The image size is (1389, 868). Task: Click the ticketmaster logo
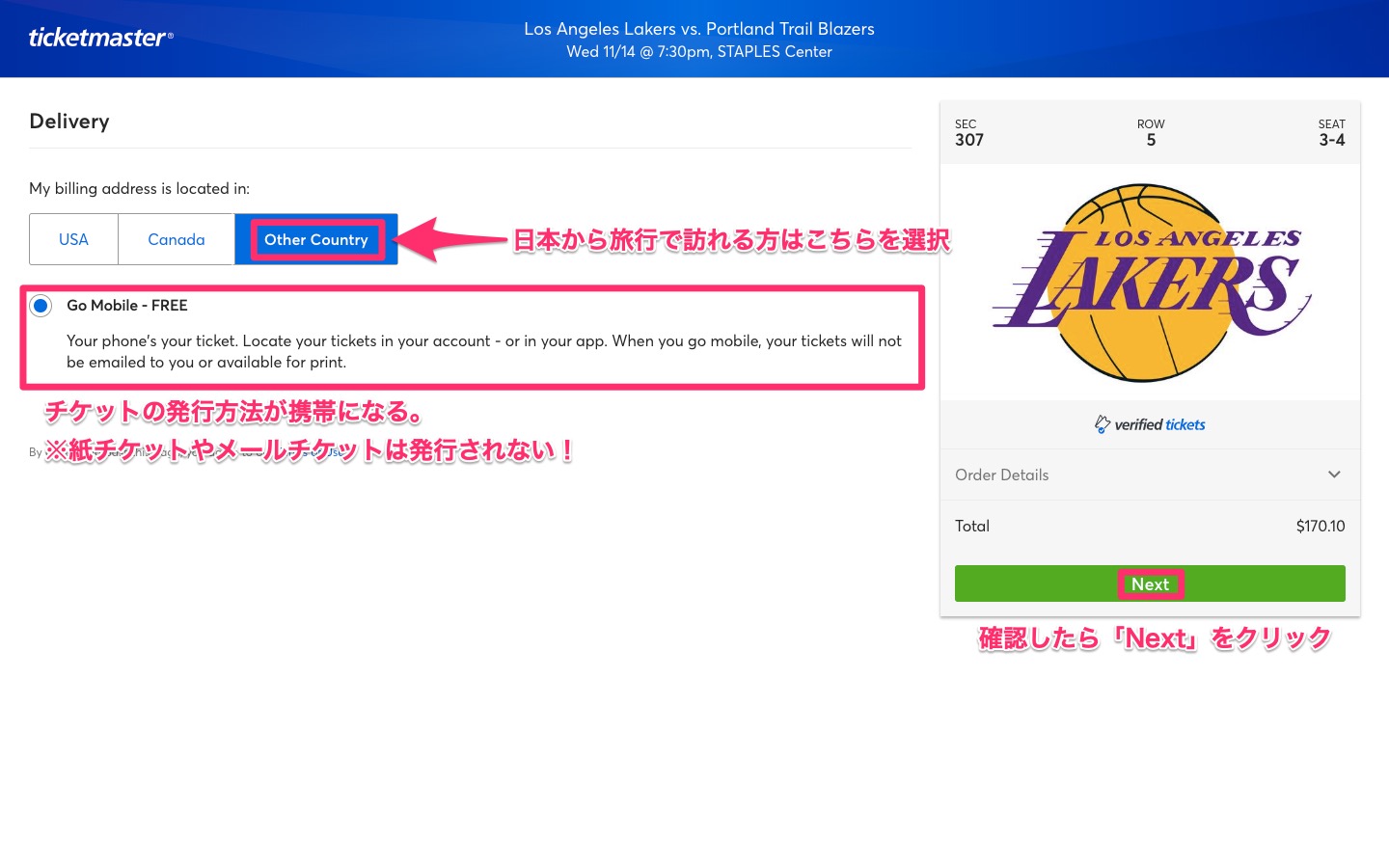tap(100, 38)
